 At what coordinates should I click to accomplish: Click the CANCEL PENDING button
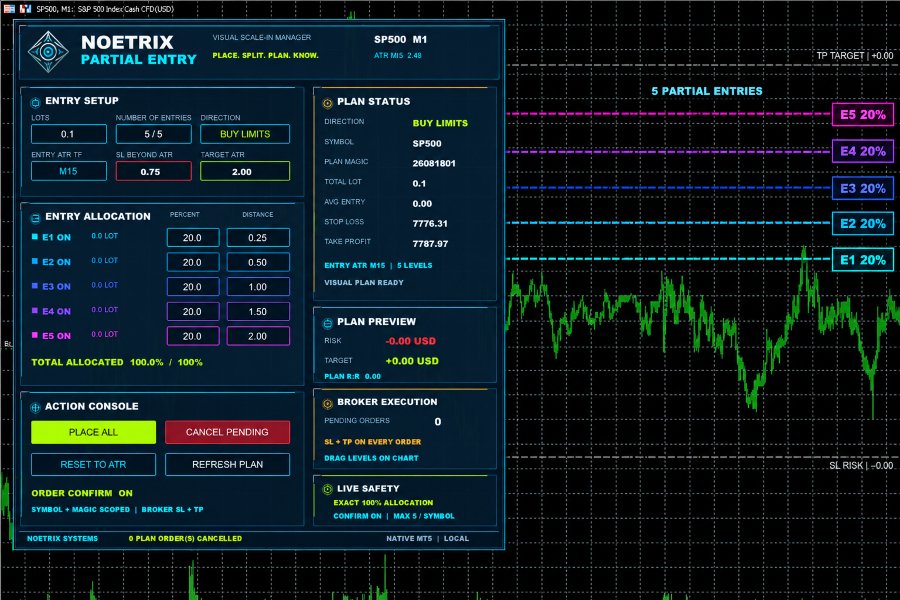[227, 432]
